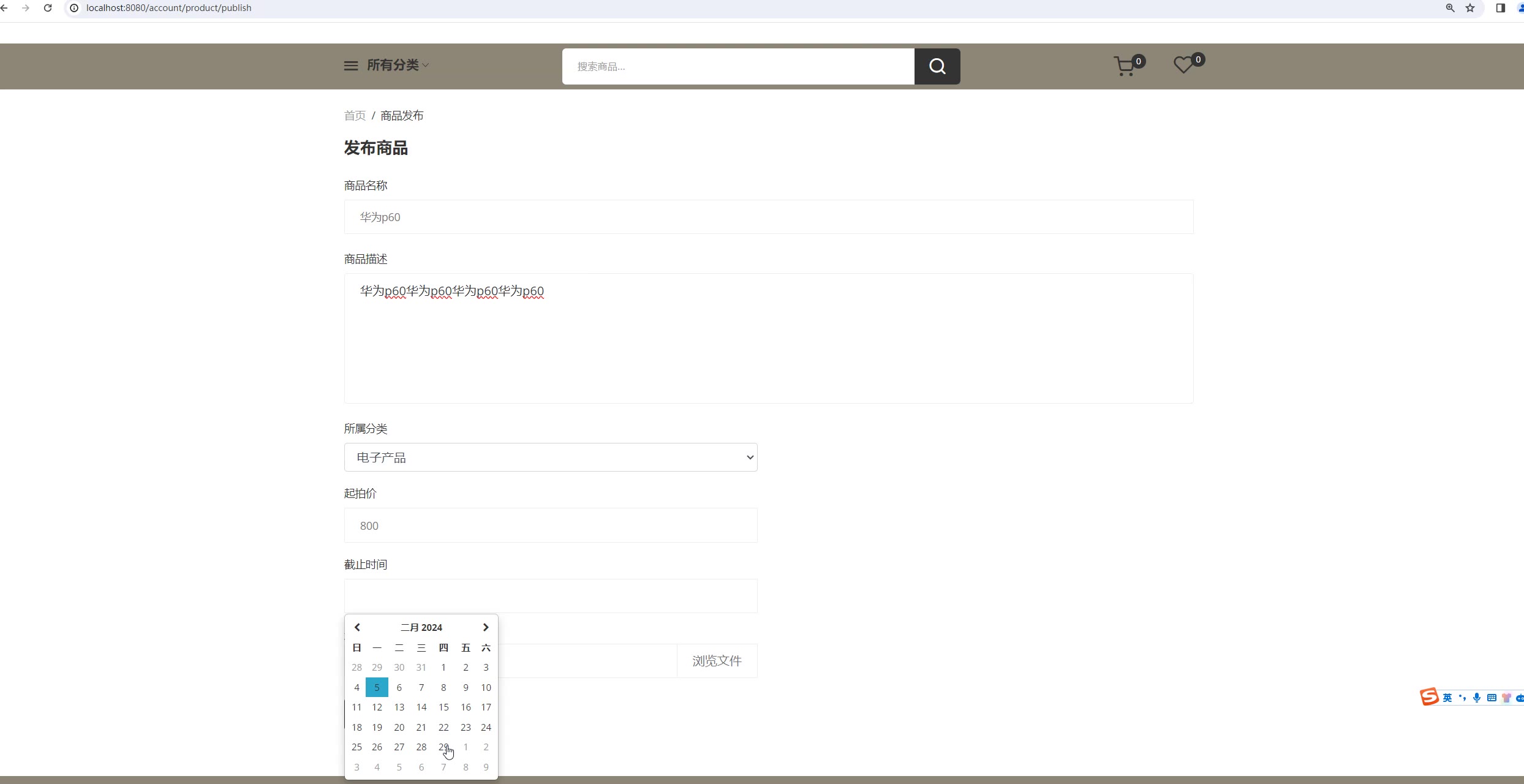Pick February 12 in calendar

click(377, 707)
